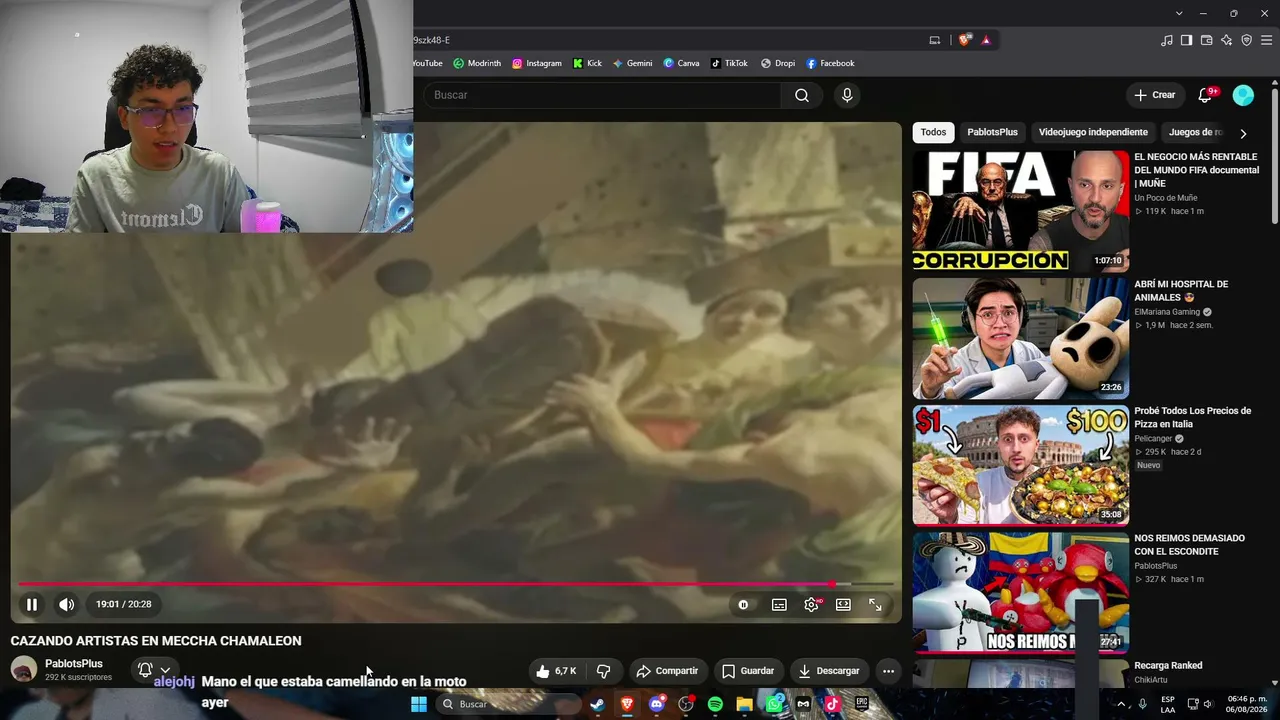The height and width of the screenshot is (720, 1280).
Task: Open the tab search chevron in the title bar
Action: coord(1179,13)
